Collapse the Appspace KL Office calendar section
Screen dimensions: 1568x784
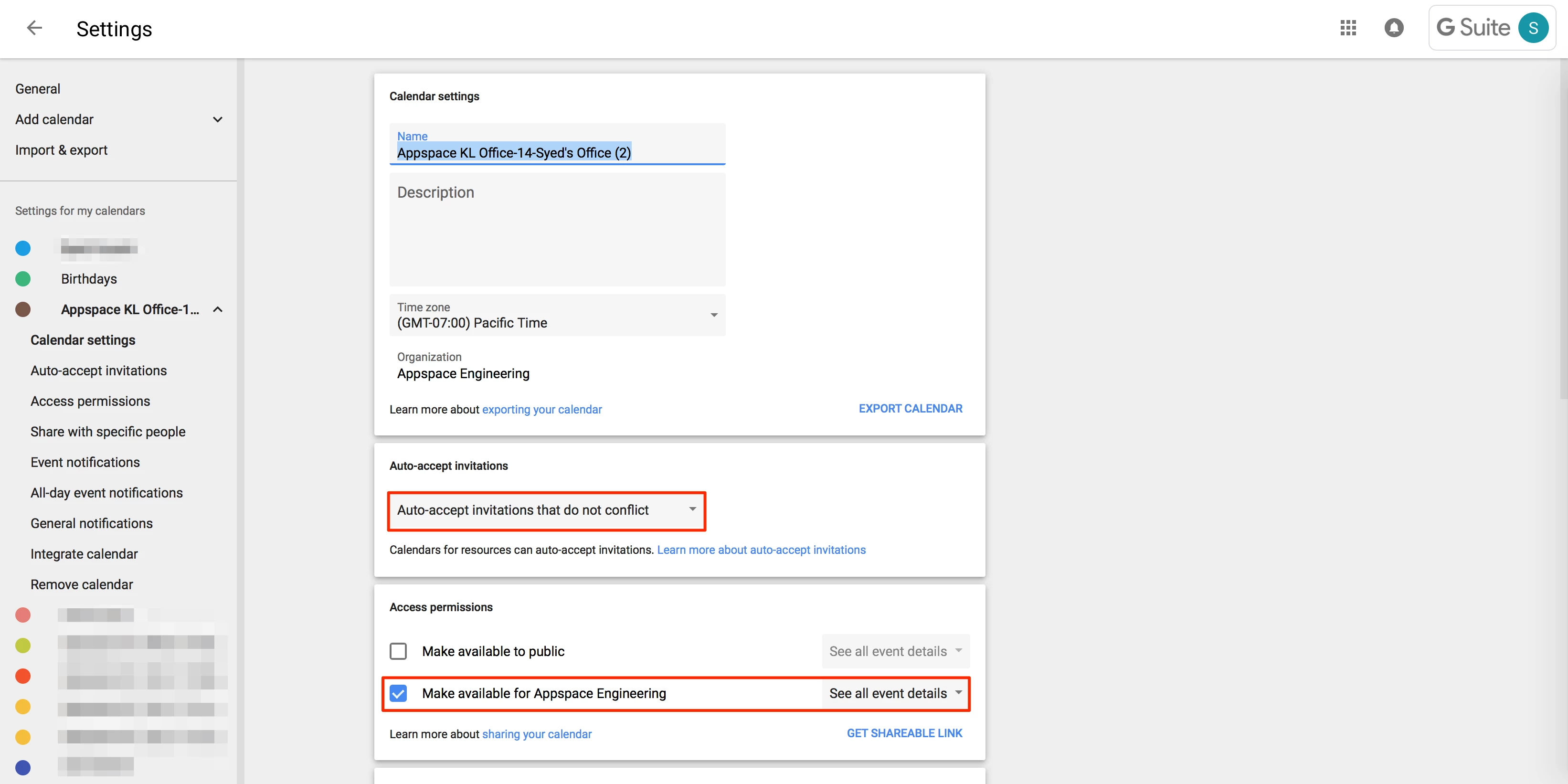(217, 309)
